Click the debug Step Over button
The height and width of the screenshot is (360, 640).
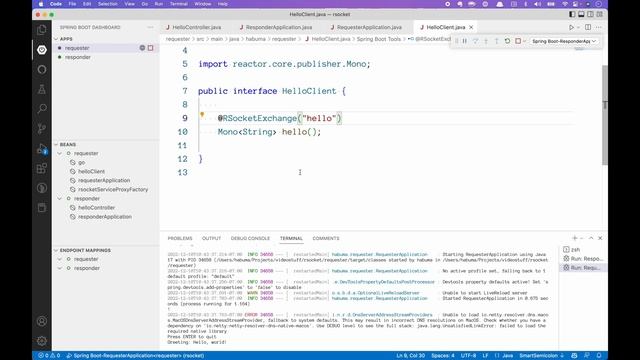pyautogui.click(x=475, y=41)
